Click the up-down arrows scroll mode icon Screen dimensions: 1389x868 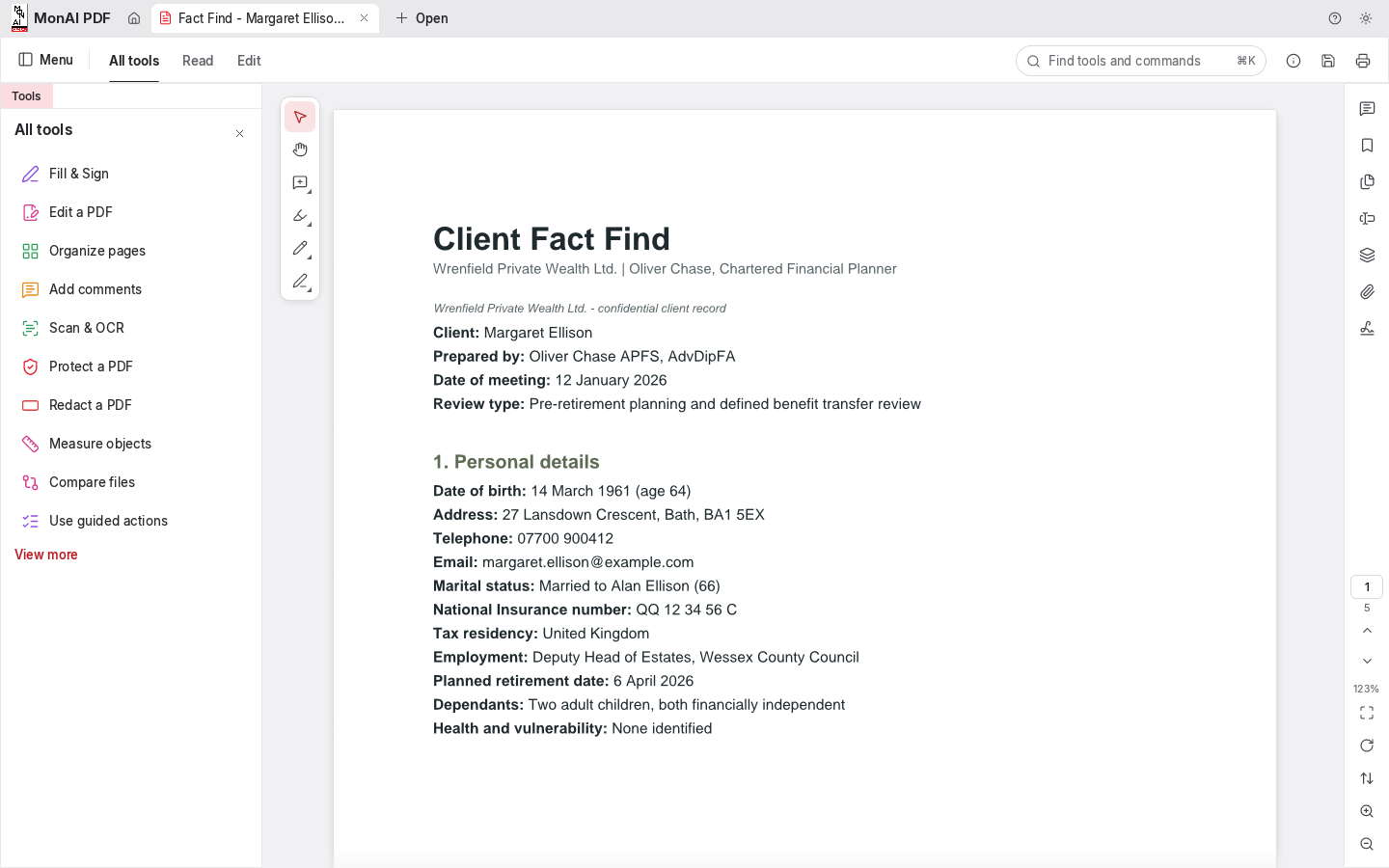point(1367,778)
